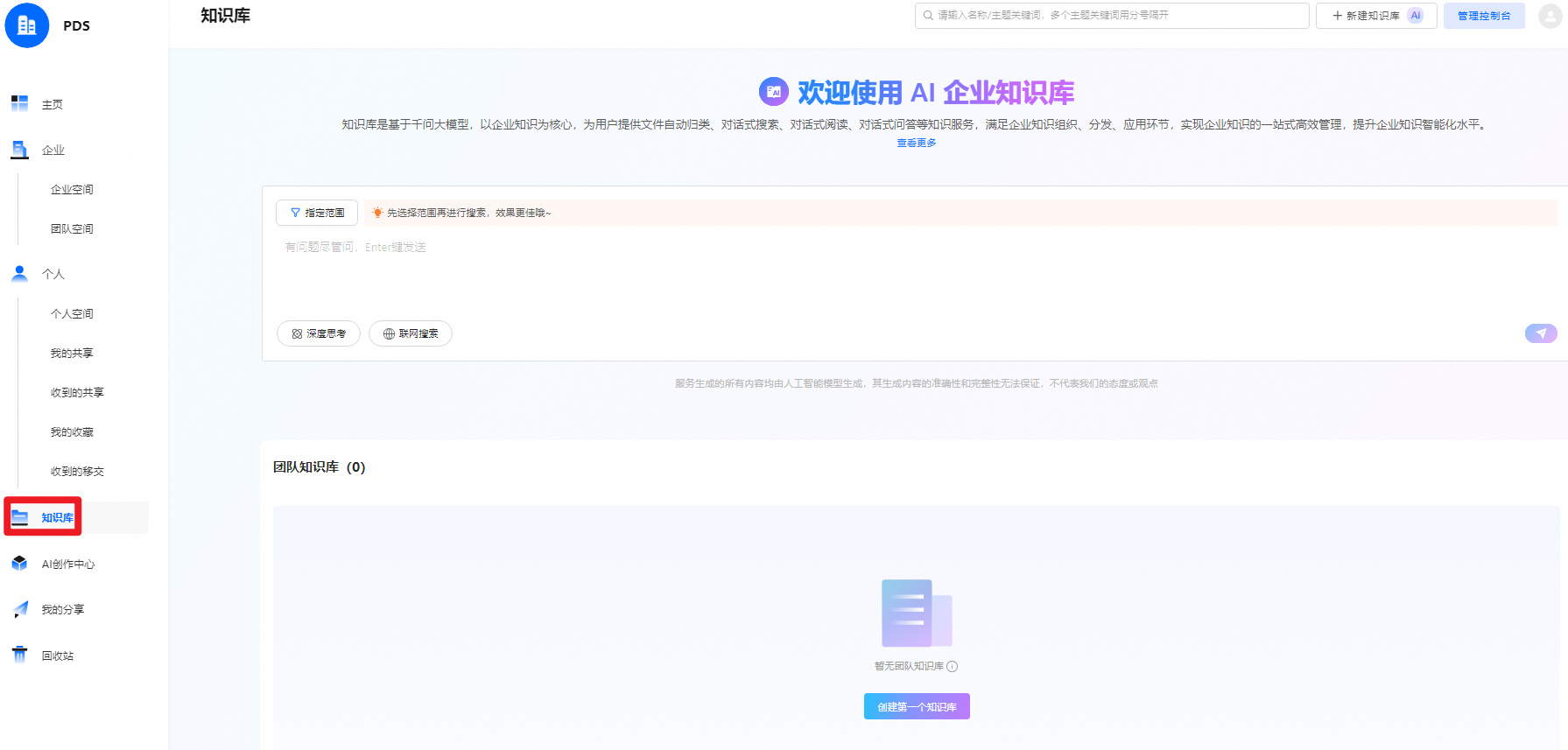
Task: Toggle 深度思考 deep thinking mode
Action: point(319,333)
